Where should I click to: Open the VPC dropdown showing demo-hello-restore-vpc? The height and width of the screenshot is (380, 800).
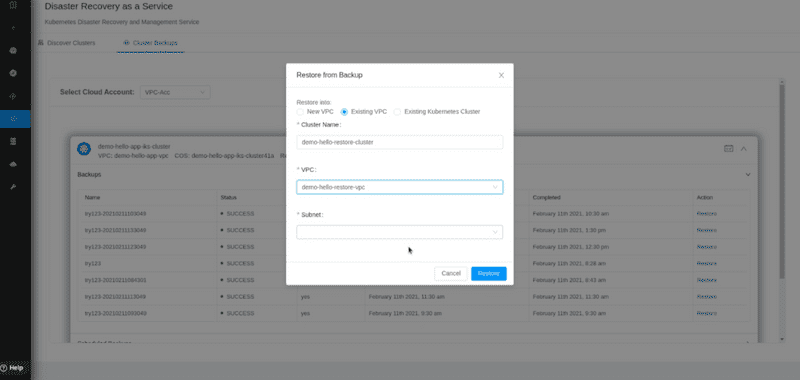point(399,187)
